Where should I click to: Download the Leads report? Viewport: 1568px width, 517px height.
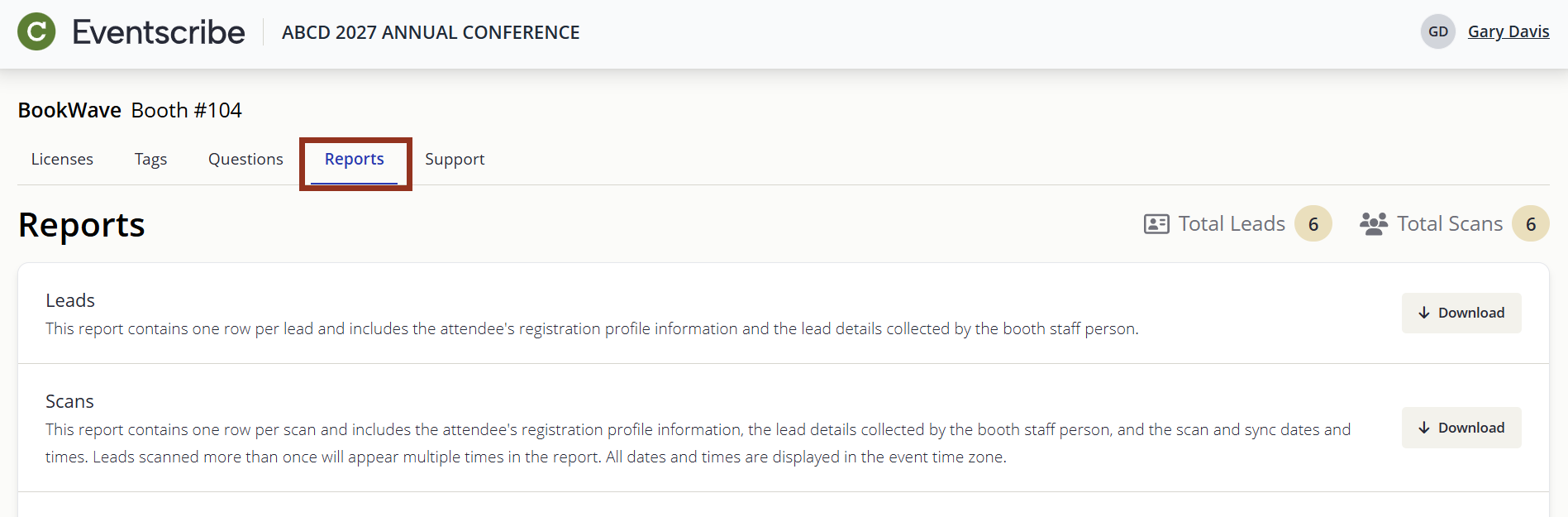(x=1461, y=313)
